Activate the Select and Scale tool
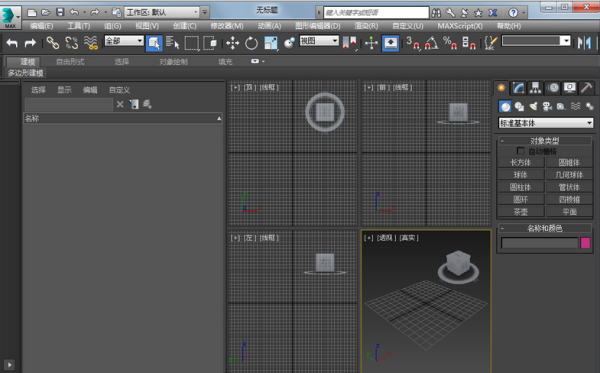Screen dimensions: 600x373 click(271, 43)
